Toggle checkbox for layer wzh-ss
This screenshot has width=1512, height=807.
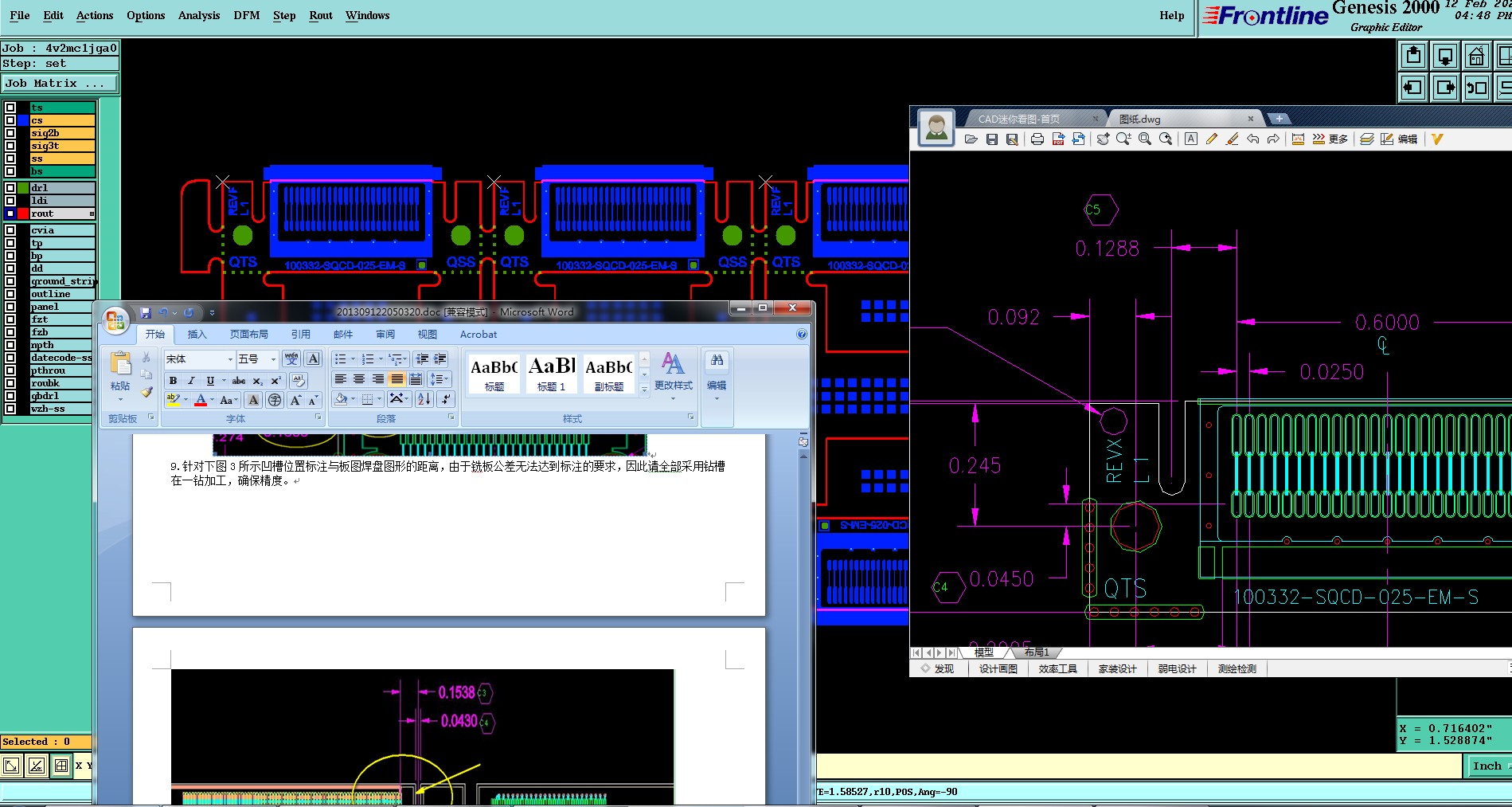coord(10,409)
